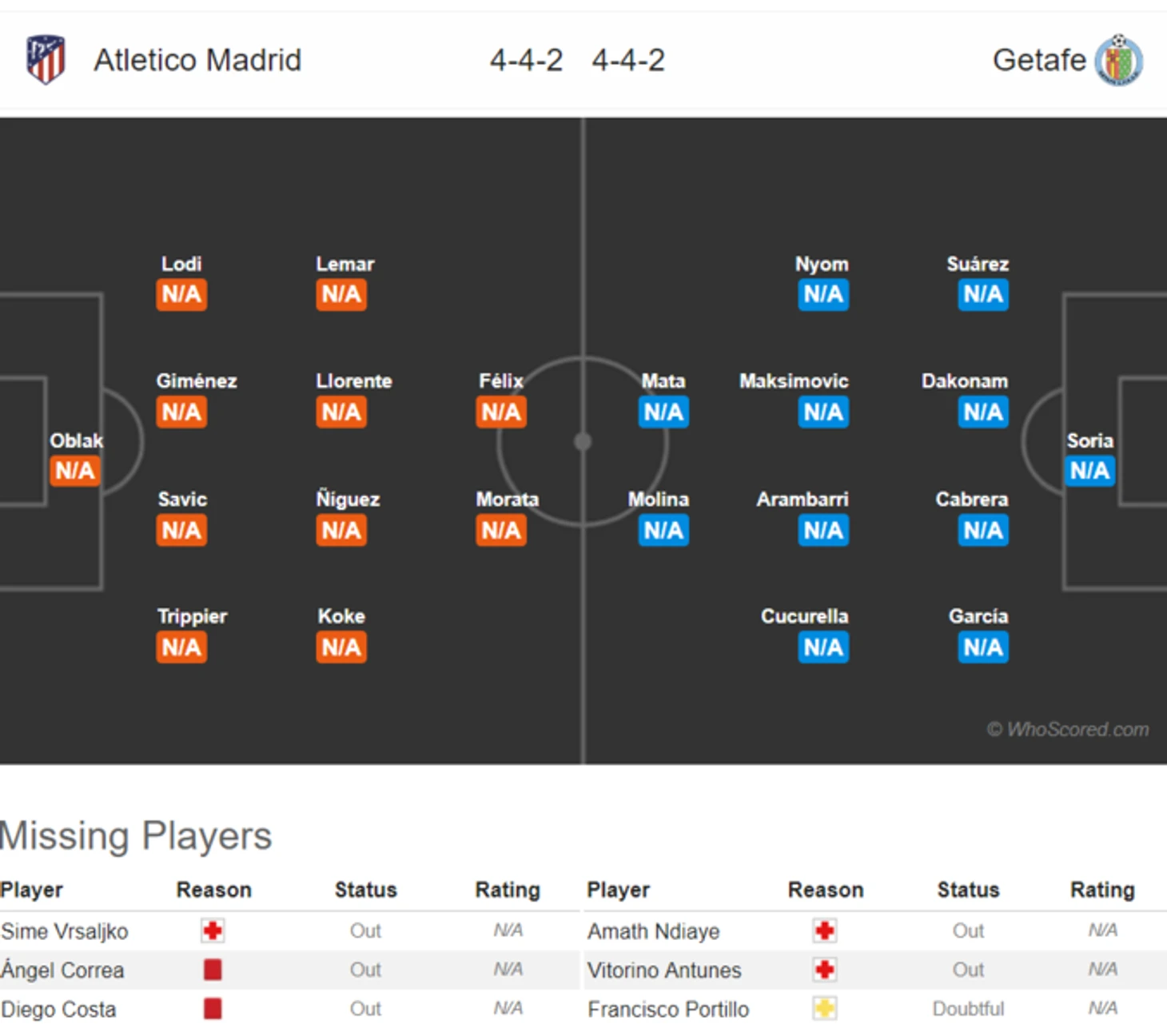Click Diego Costa's red card icon
This screenshot has height=1036, width=1167.
coord(213,1009)
